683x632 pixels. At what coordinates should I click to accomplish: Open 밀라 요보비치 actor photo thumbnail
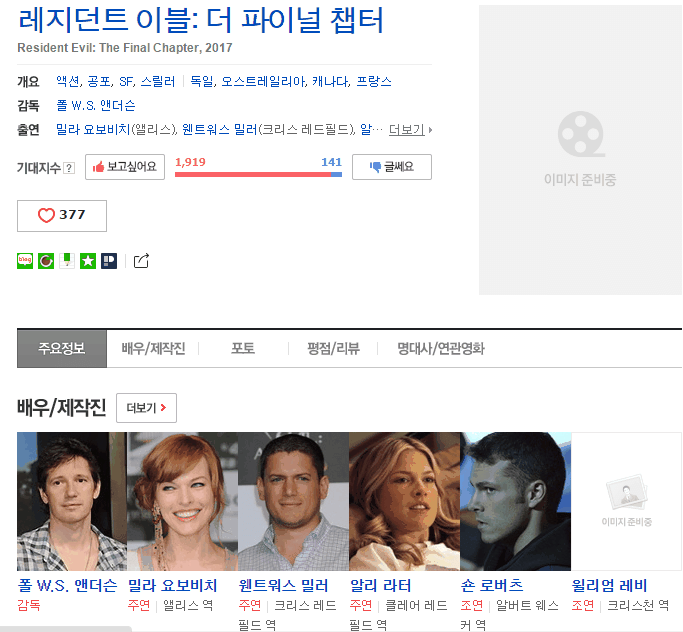(183, 501)
